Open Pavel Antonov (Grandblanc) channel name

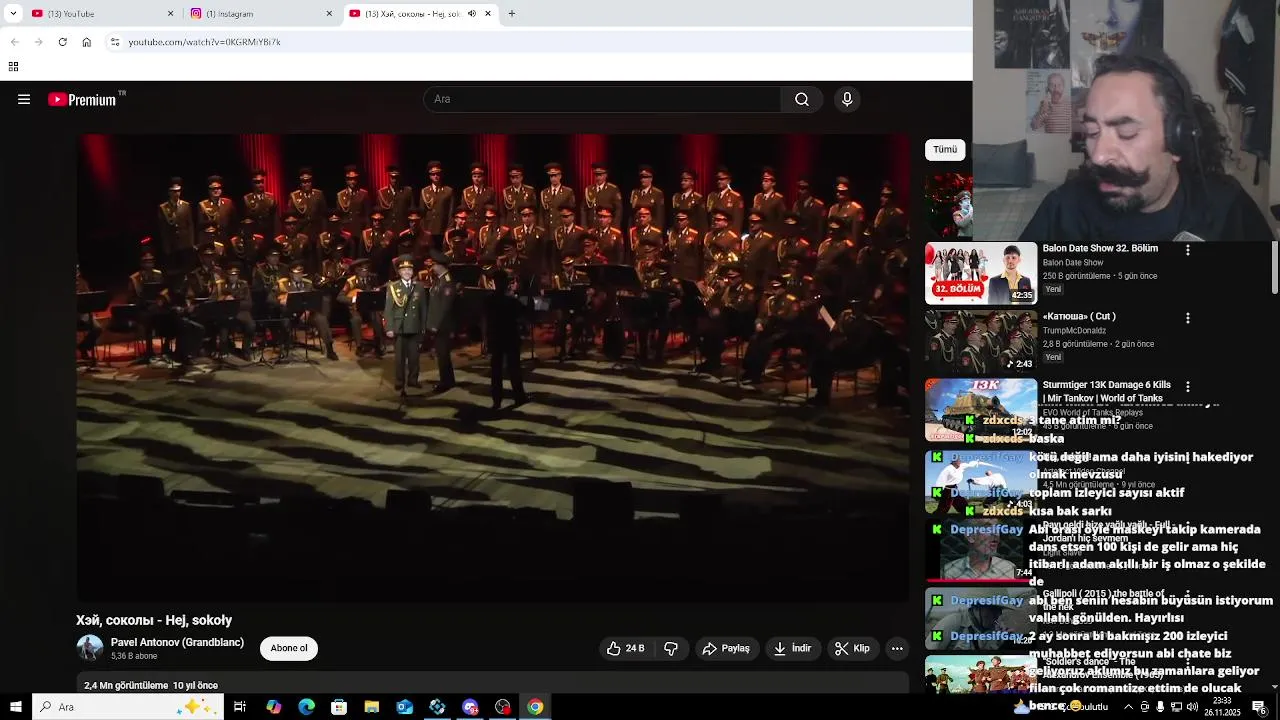[177, 642]
